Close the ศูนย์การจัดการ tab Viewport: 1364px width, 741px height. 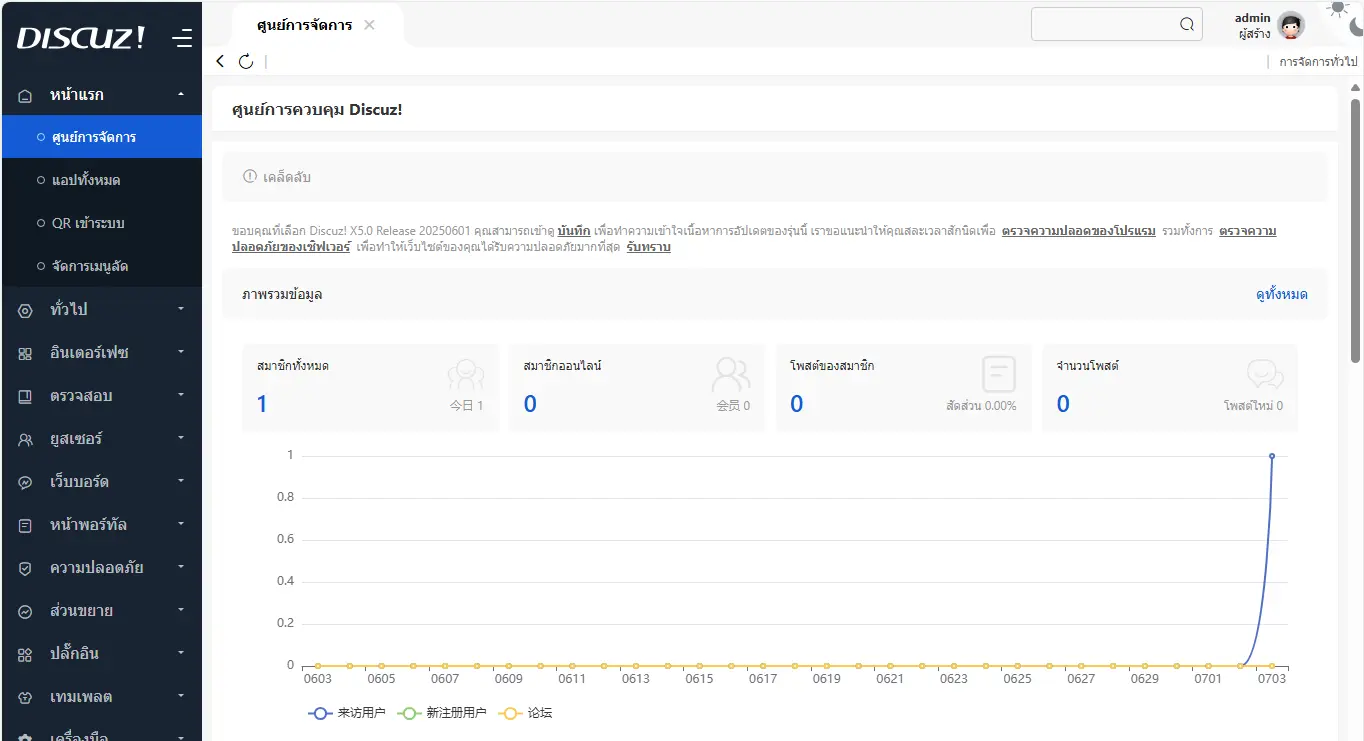tap(369, 25)
